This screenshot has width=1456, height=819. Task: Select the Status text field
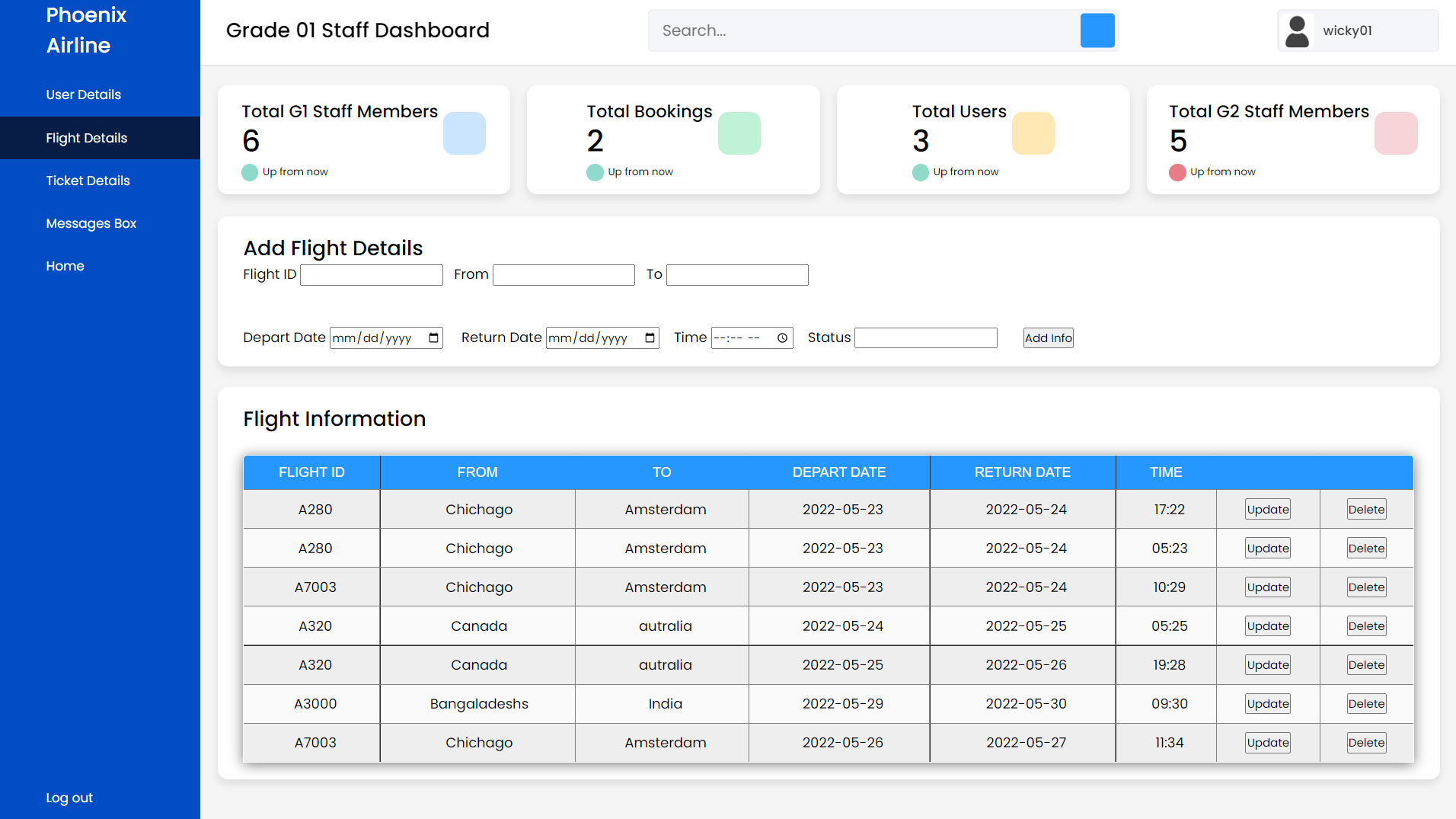click(x=925, y=338)
